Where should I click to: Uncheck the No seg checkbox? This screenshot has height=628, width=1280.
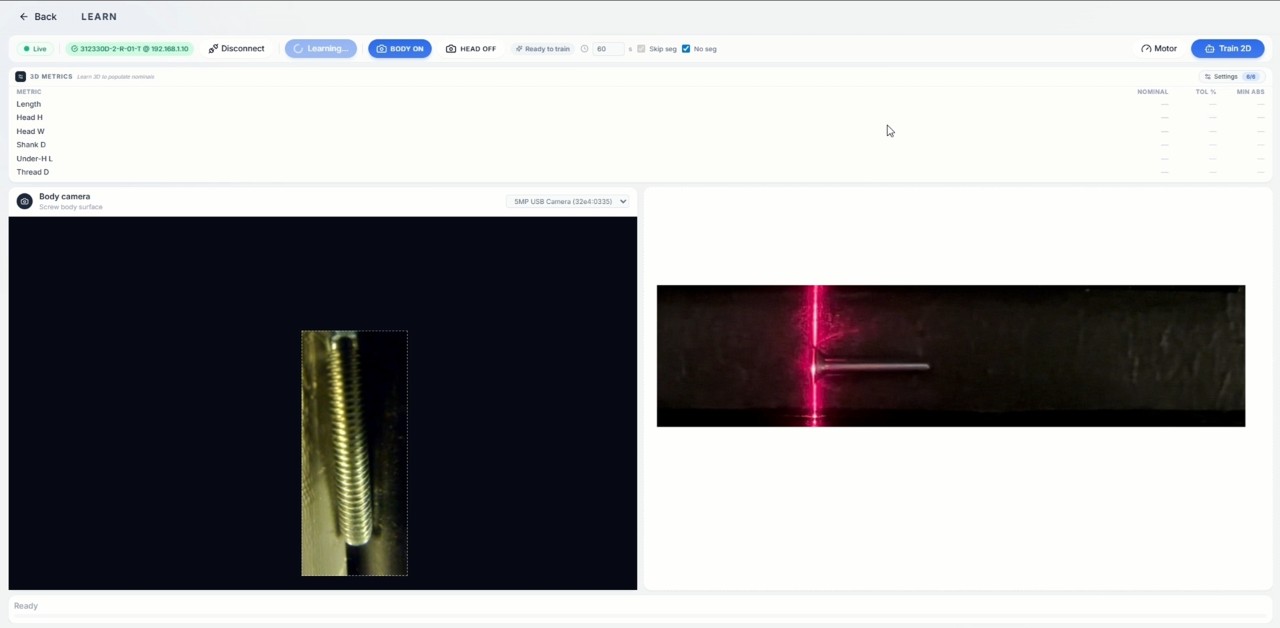pos(686,48)
